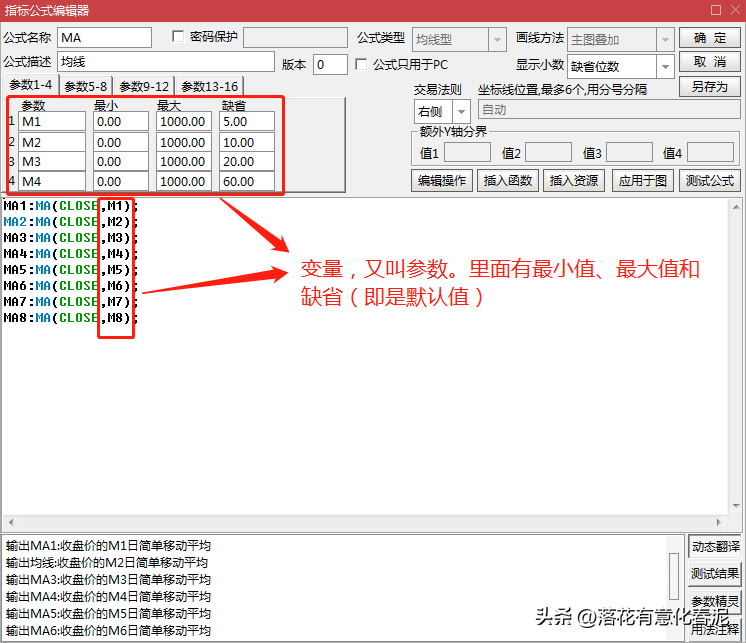Open the 参数9-12 tab

pyautogui.click(x=144, y=87)
